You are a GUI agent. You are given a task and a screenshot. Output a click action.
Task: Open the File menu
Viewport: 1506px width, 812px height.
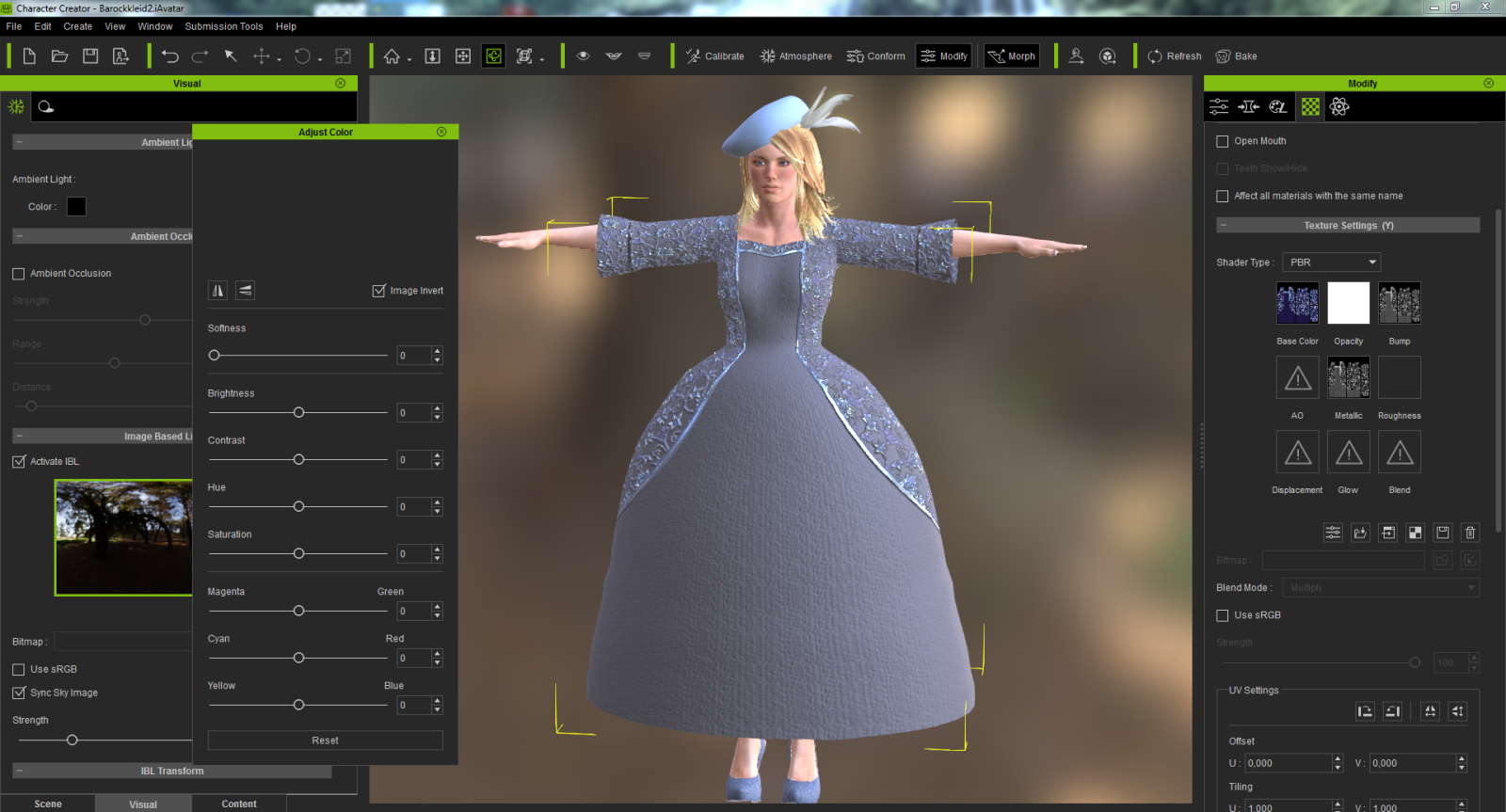[x=14, y=26]
